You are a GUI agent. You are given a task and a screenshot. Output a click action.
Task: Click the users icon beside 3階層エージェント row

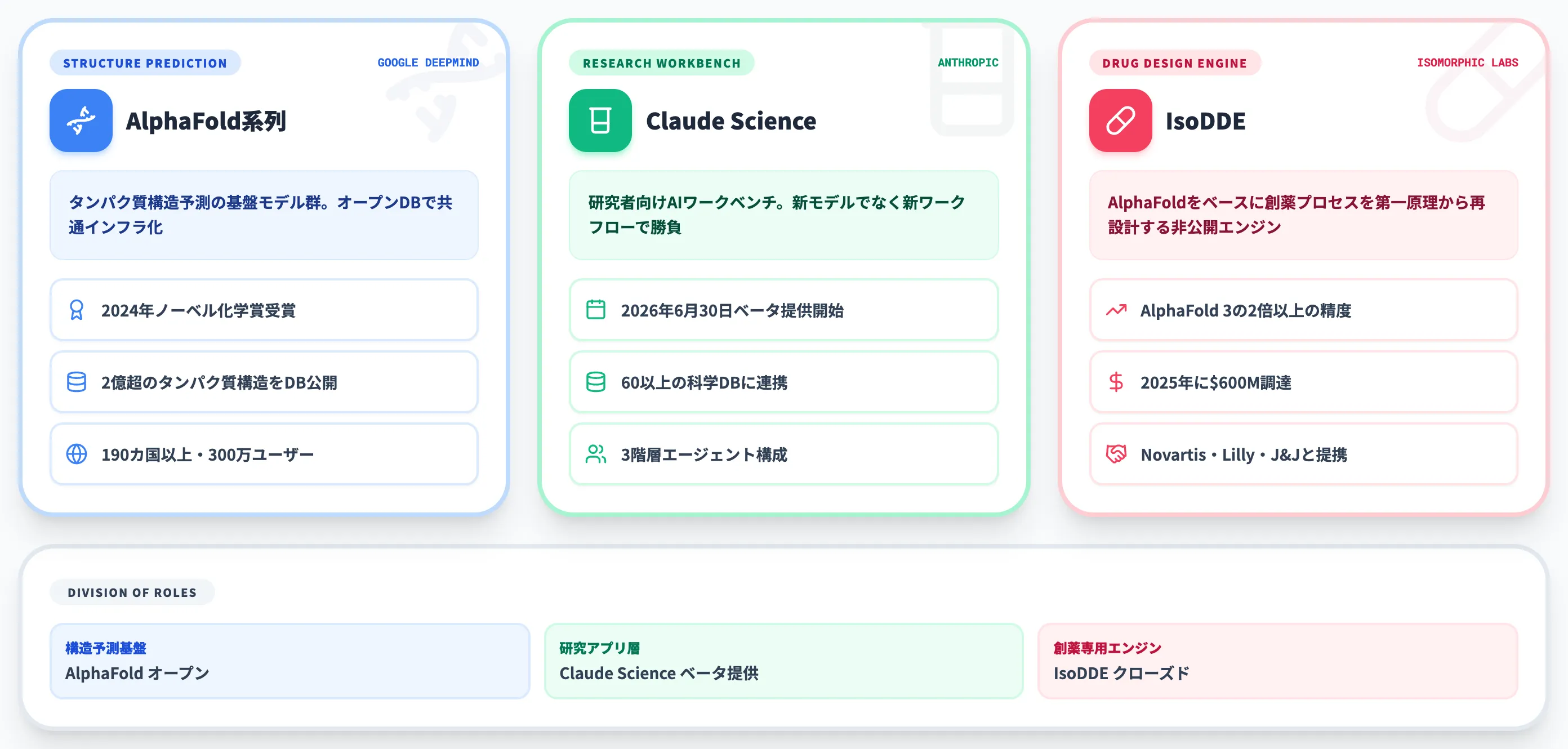pyautogui.click(x=596, y=454)
